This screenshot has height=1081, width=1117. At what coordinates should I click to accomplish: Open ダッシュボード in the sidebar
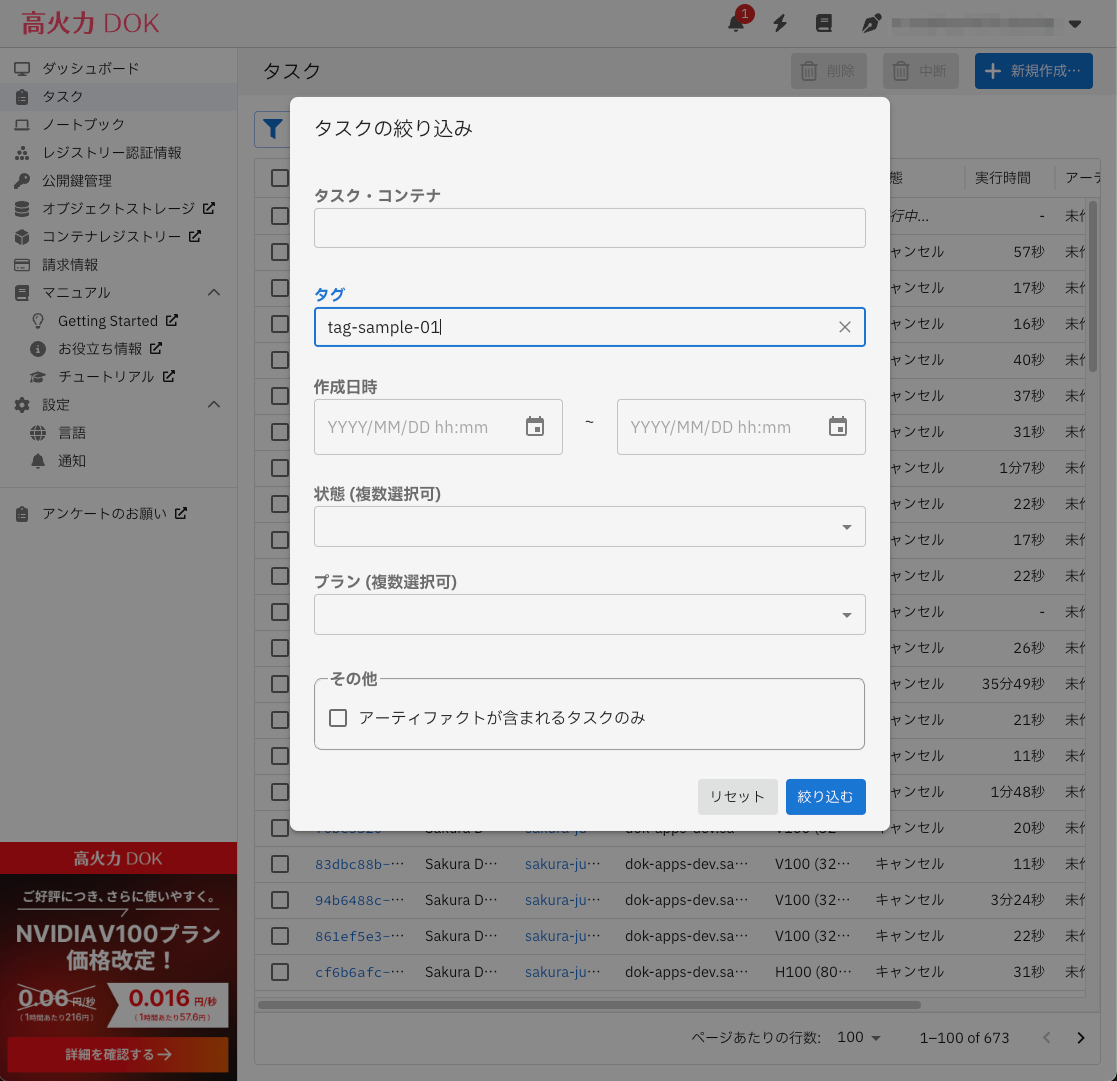[118, 68]
